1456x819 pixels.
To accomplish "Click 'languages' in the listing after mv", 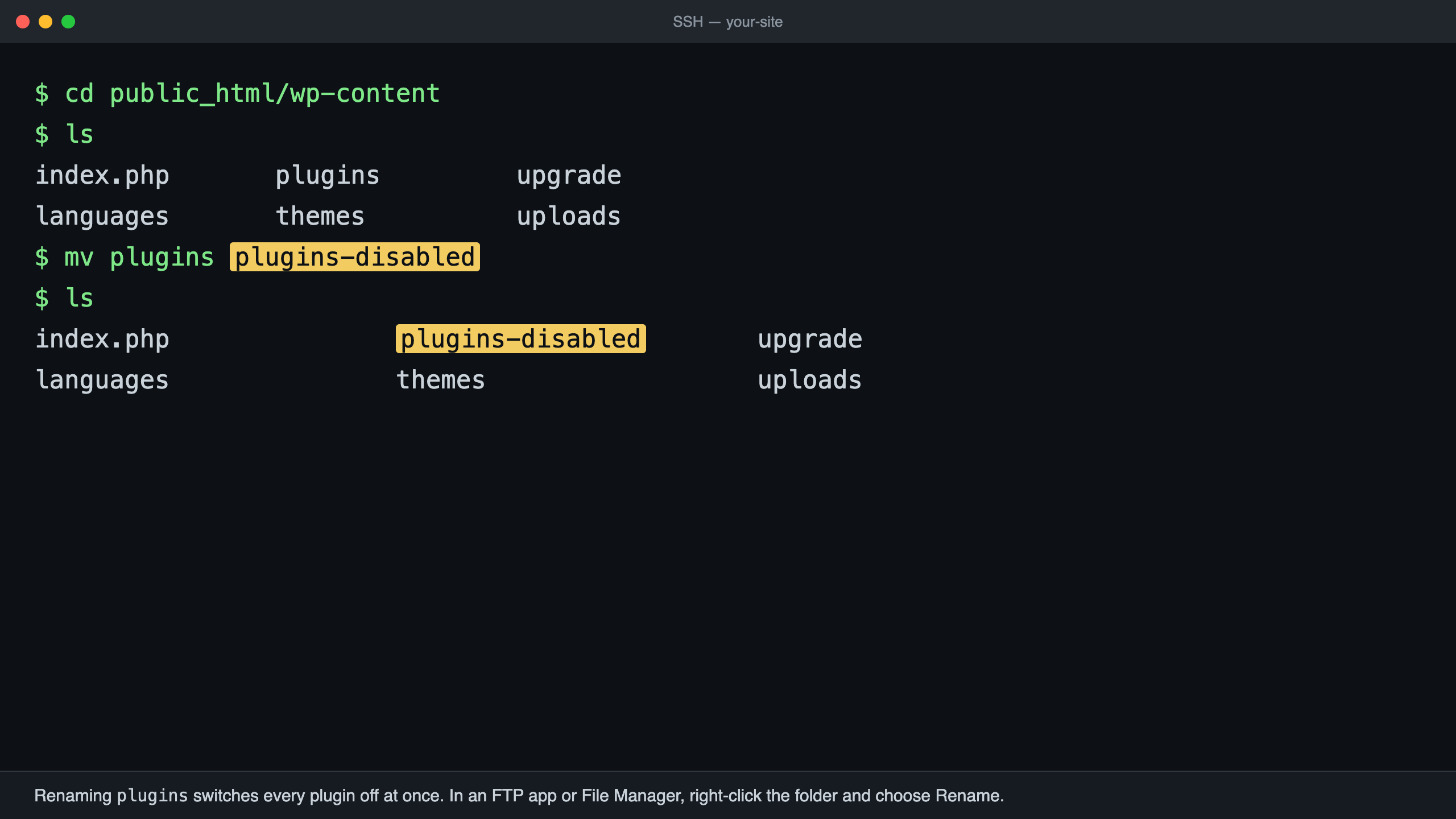I will point(102,380).
